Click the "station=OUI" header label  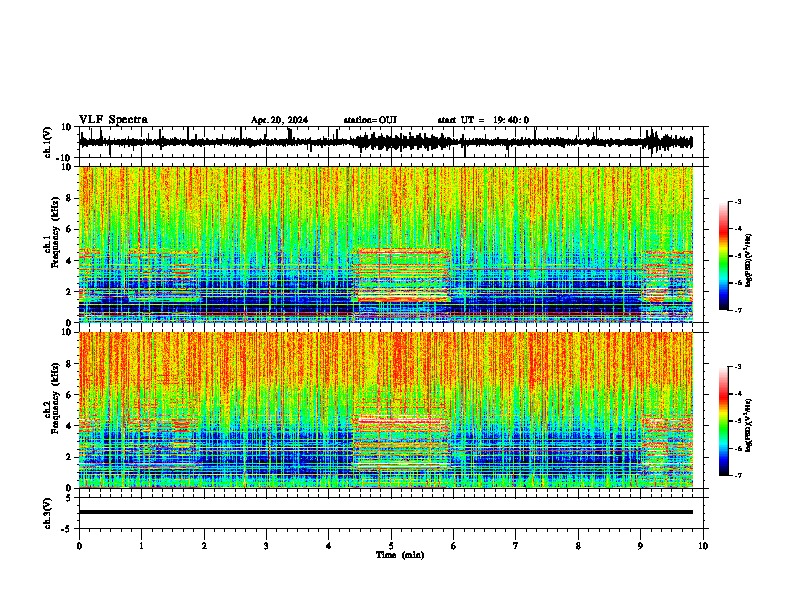370,120
